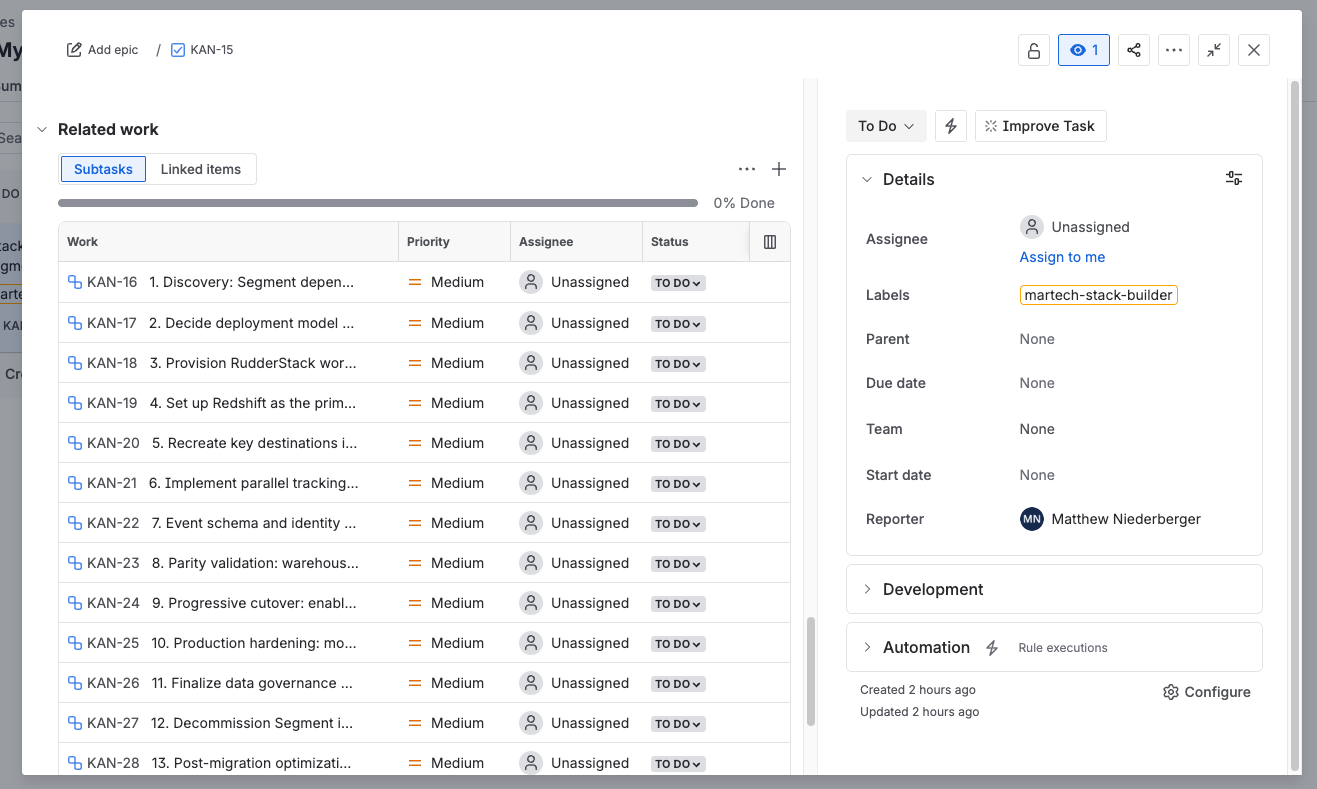The image size is (1317, 789).
Task: Open subtask KAN-22 Event schema and identity
Action: [253, 523]
